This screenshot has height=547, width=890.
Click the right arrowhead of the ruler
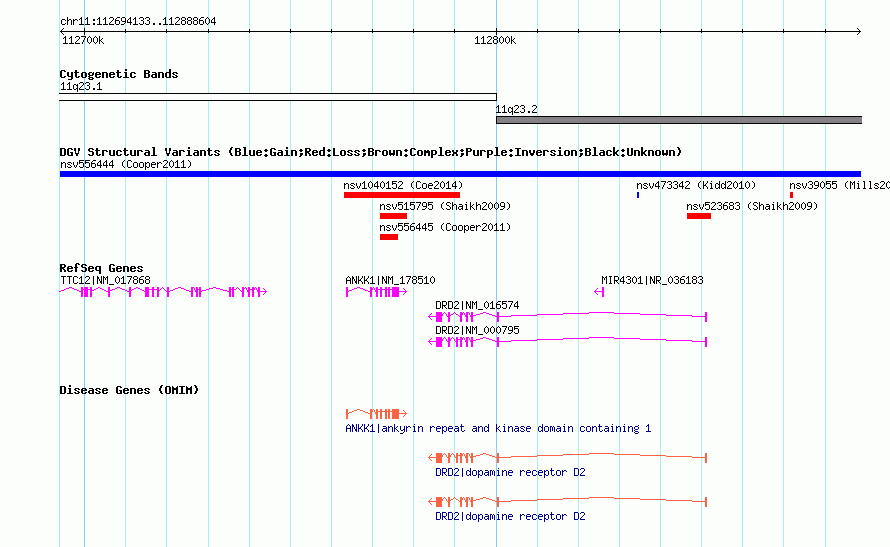(859, 32)
